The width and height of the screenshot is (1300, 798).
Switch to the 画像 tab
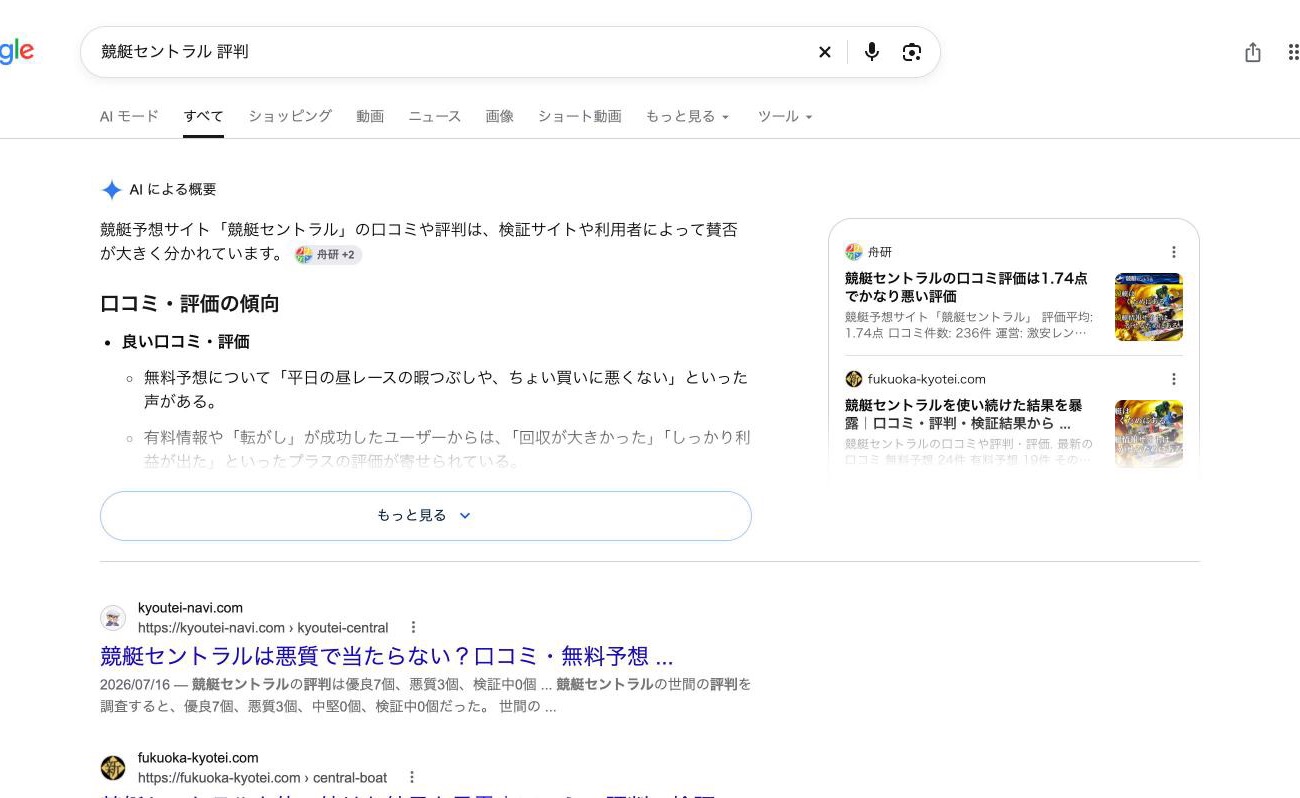pyautogui.click(x=499, y=116)
